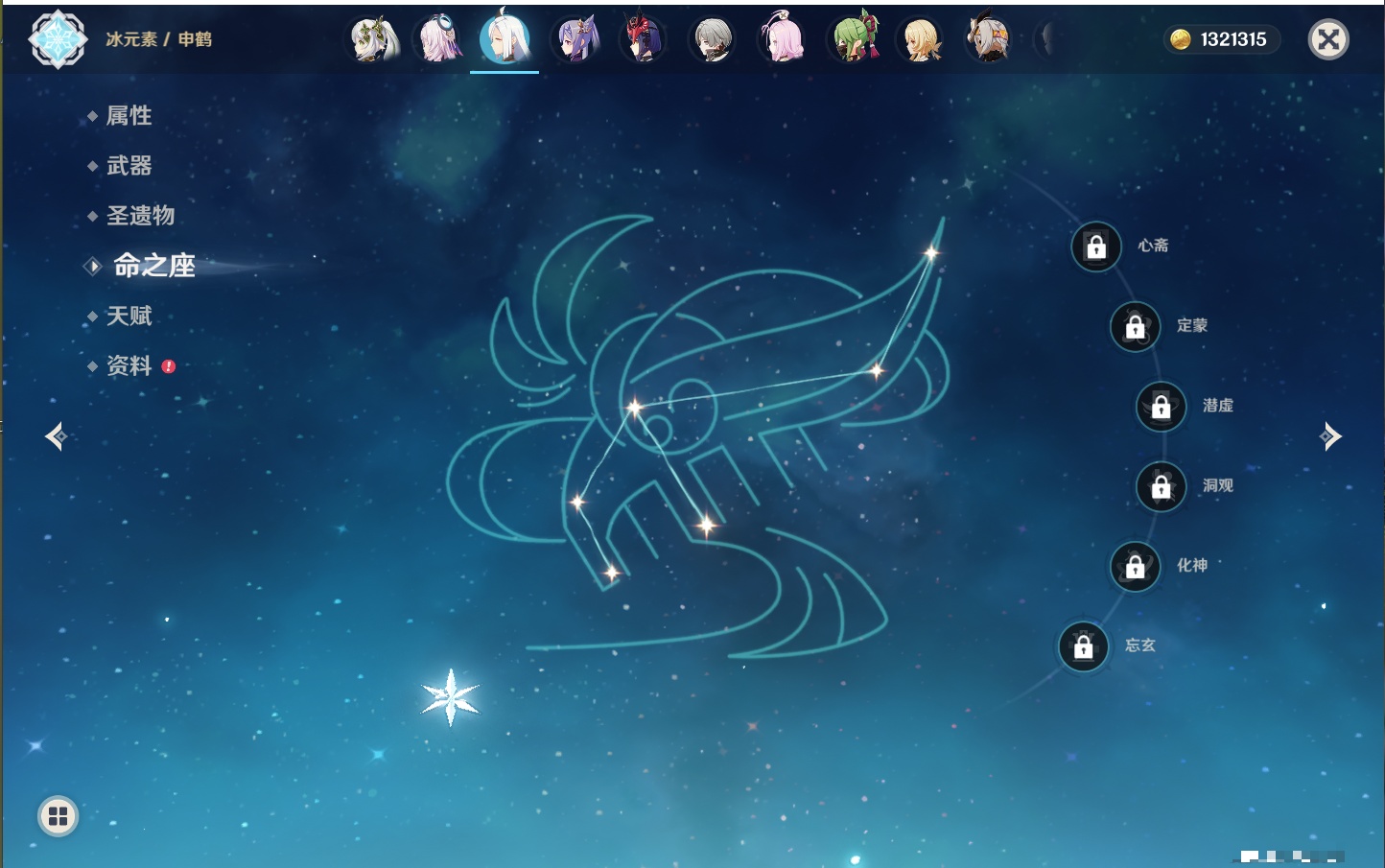Open 资料 profile with red alert
The image size is (1385, 868).
(x=129, y=365)
